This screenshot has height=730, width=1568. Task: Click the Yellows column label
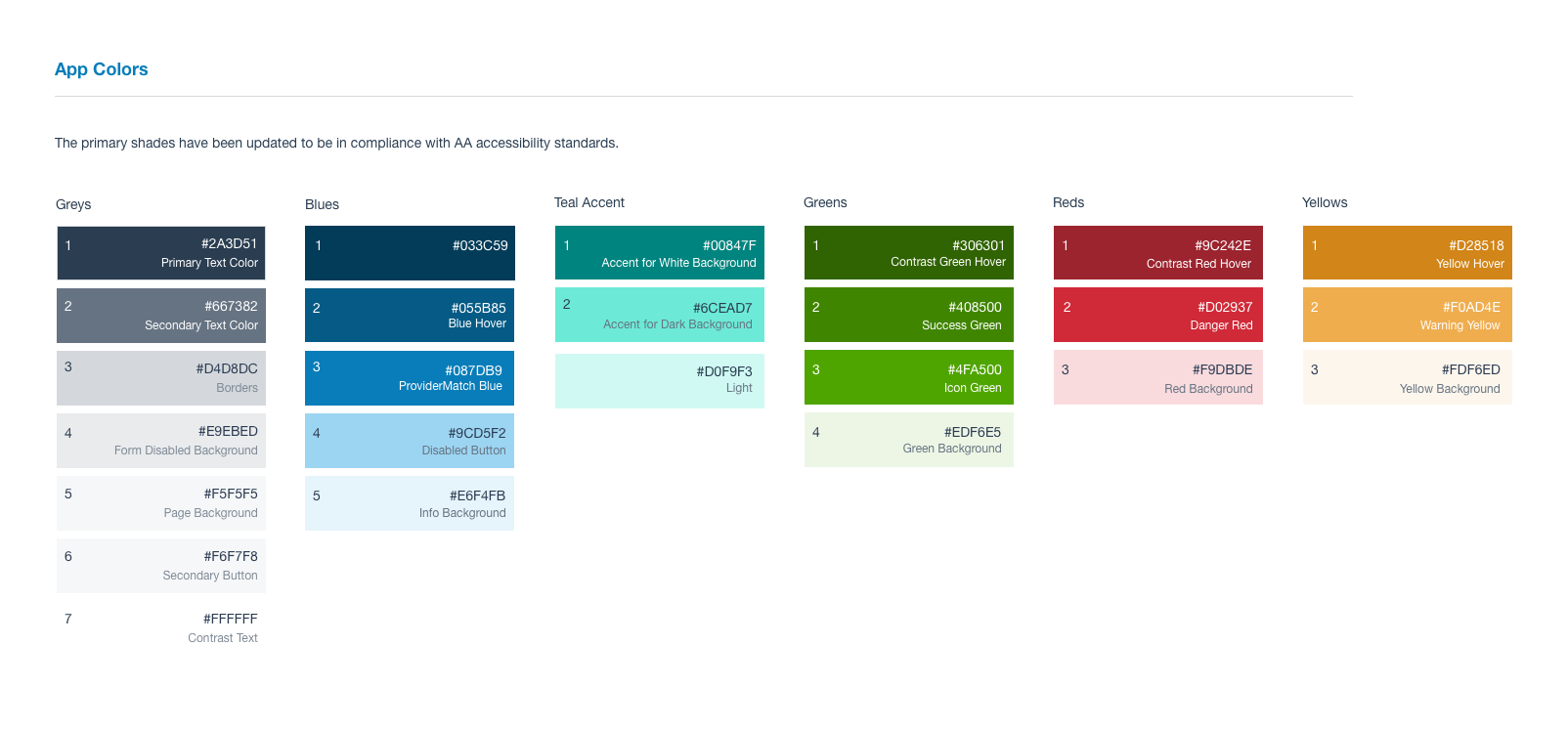1325,202
